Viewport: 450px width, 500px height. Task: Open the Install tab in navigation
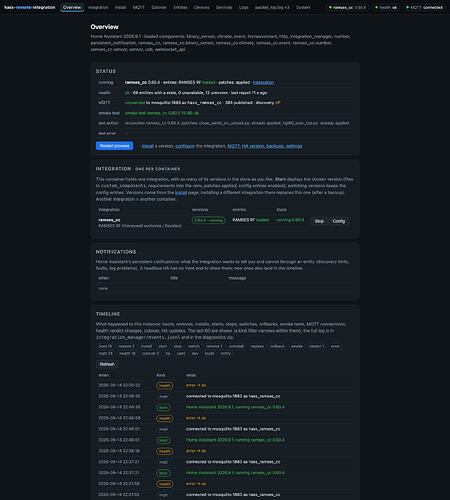[x=120, y=7]
